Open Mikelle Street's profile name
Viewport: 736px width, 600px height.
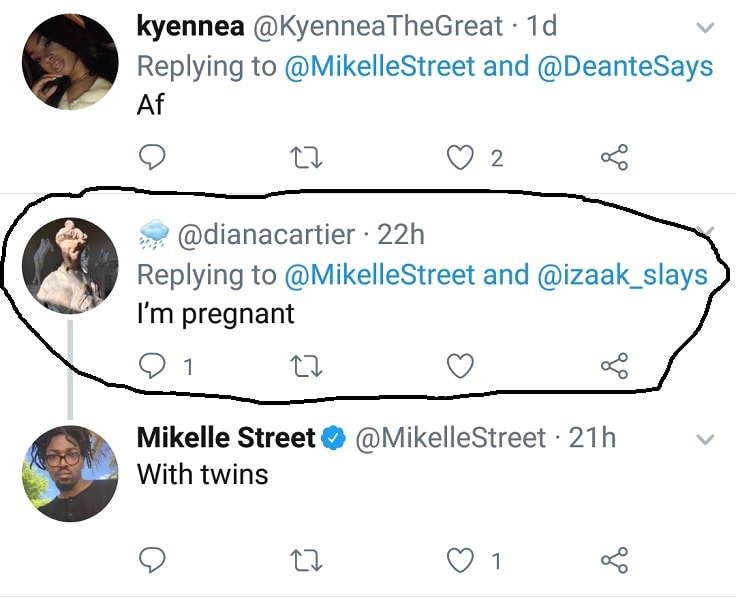pyautogui.click(x=226, y=438)
